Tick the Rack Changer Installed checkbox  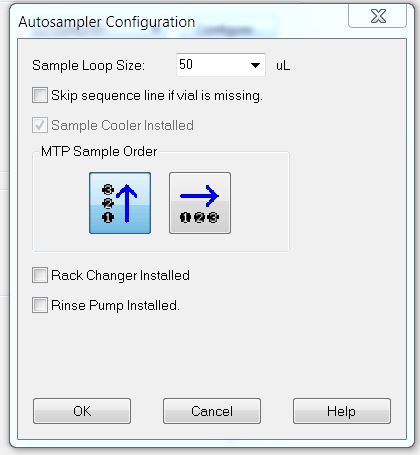(40, 275)
